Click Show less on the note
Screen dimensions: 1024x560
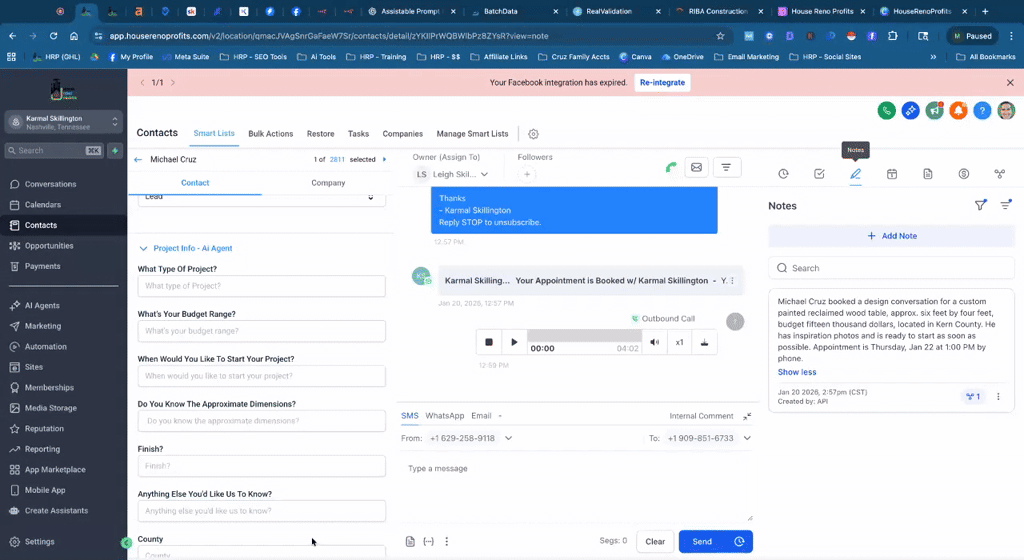coord(797,372)
